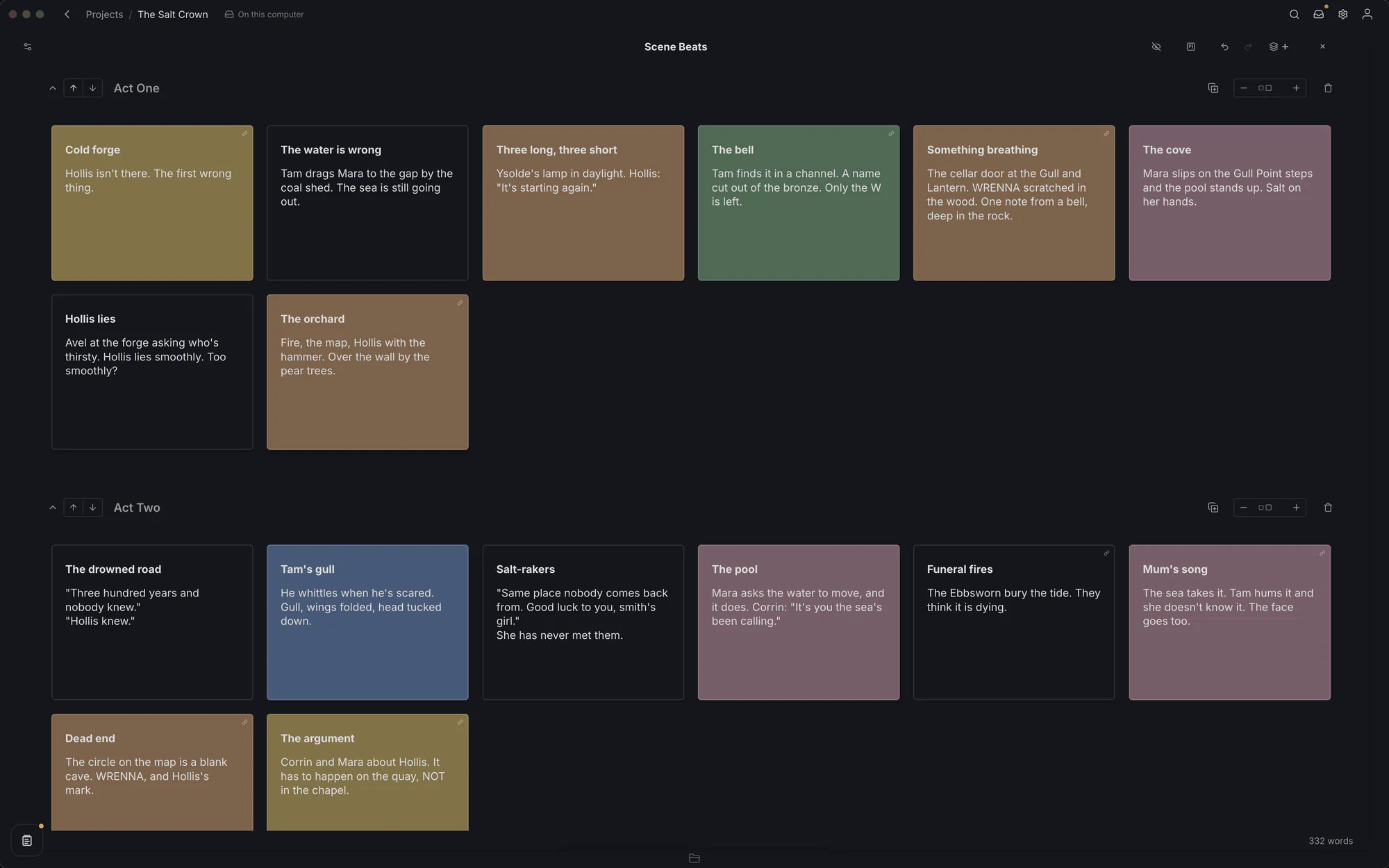Screen dimensions: 1389x868
Task: Move Act Two section down
Action: (92, 508)
